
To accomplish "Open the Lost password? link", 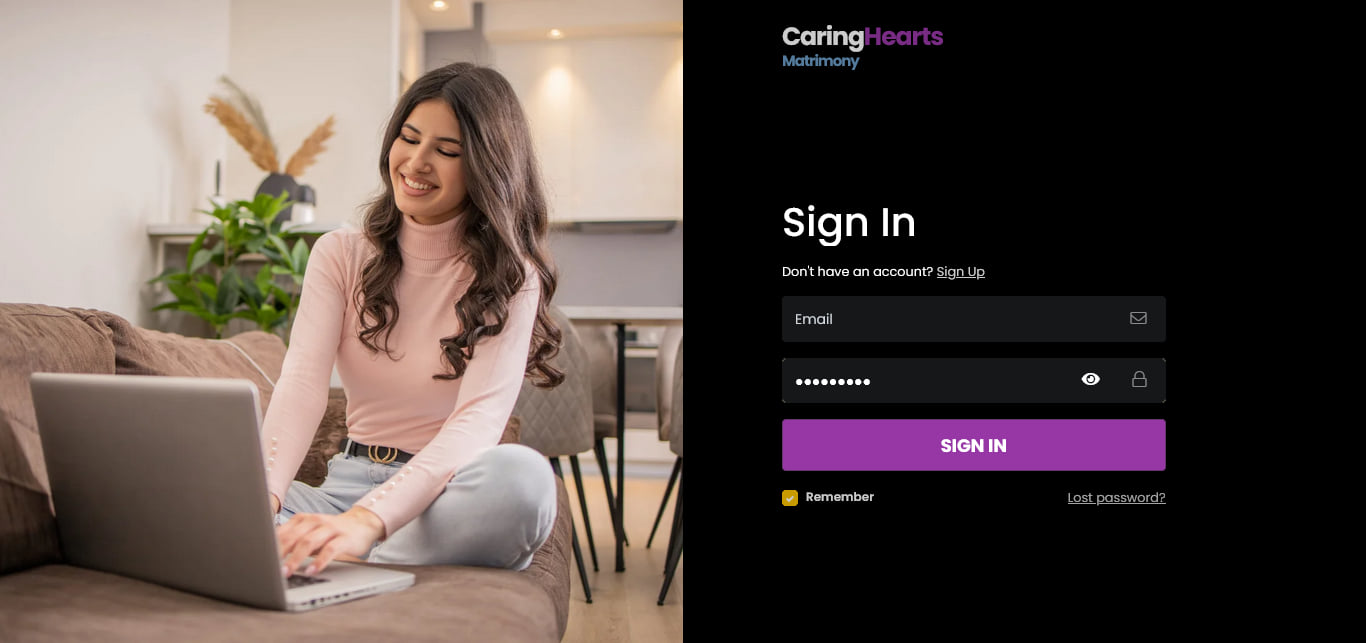I will 1116,497.
